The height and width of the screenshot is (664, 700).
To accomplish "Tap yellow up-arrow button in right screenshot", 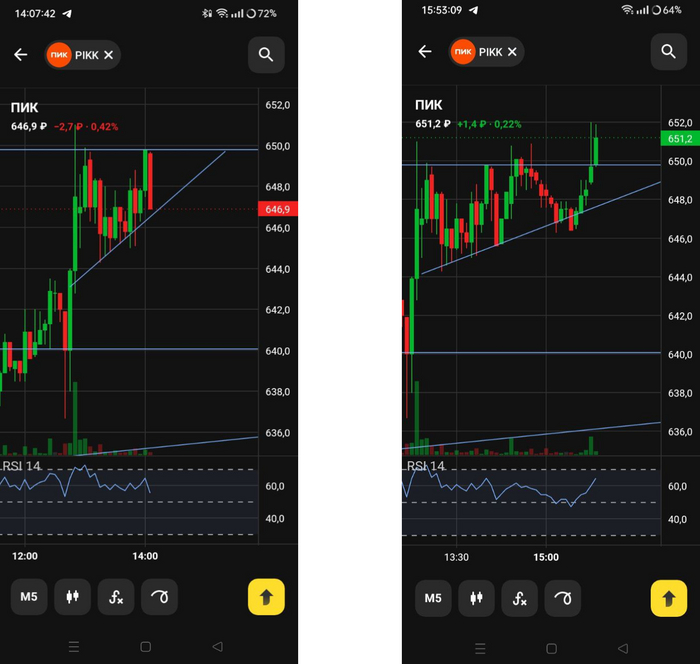I will tap(669, 598).
